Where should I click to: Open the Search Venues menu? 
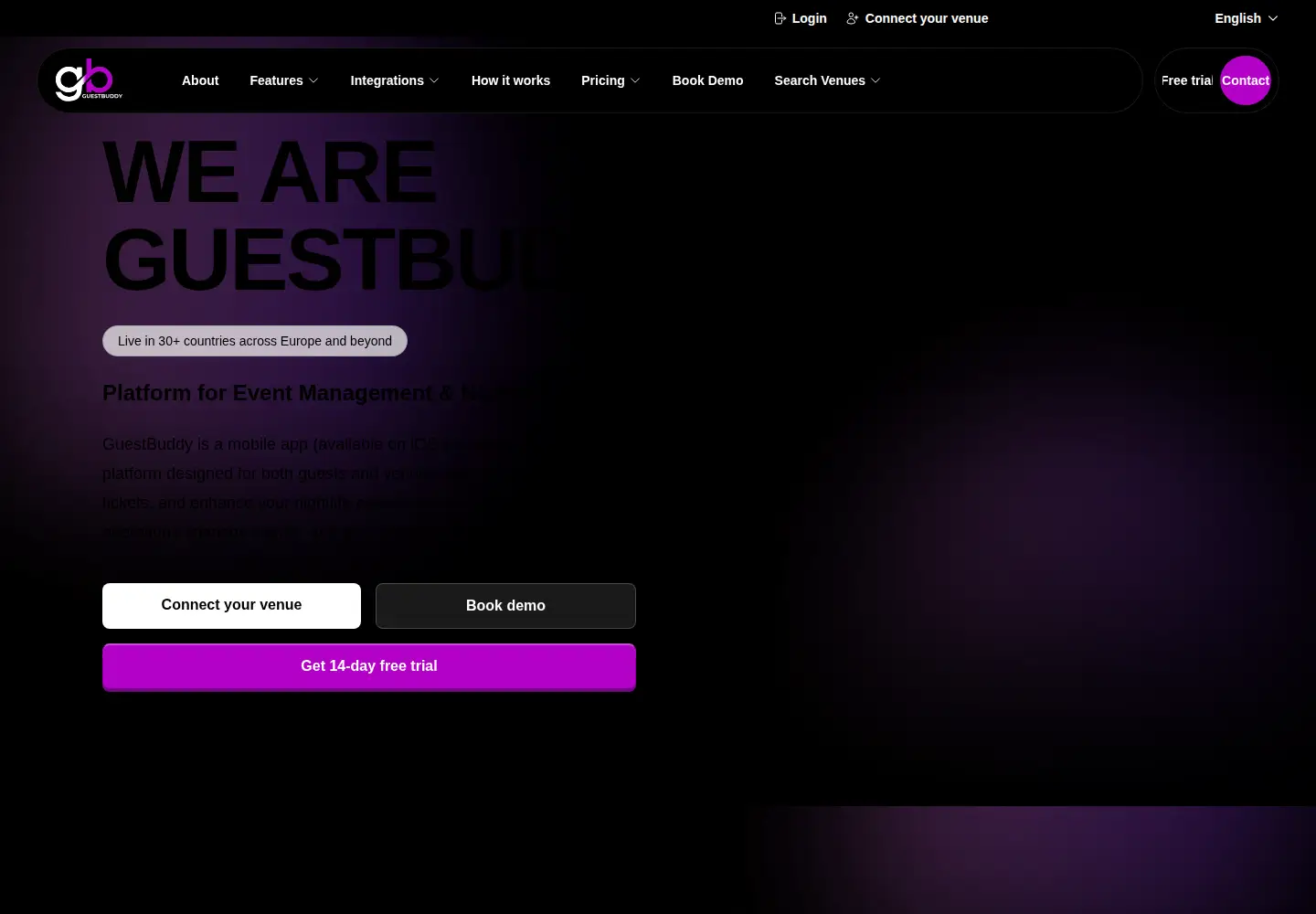click(828, 80)
